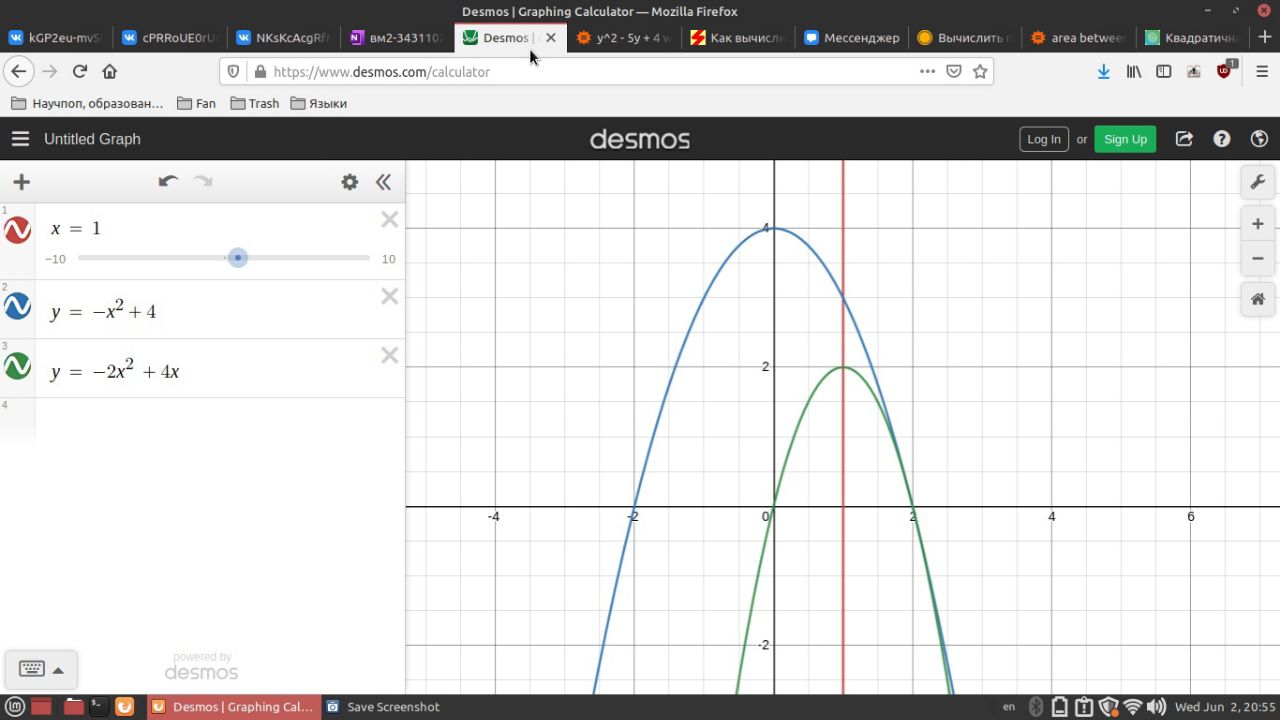Viewport: 1280px width, 720px height.
Task: Go back in Firefox
Action: pos(18,71)
